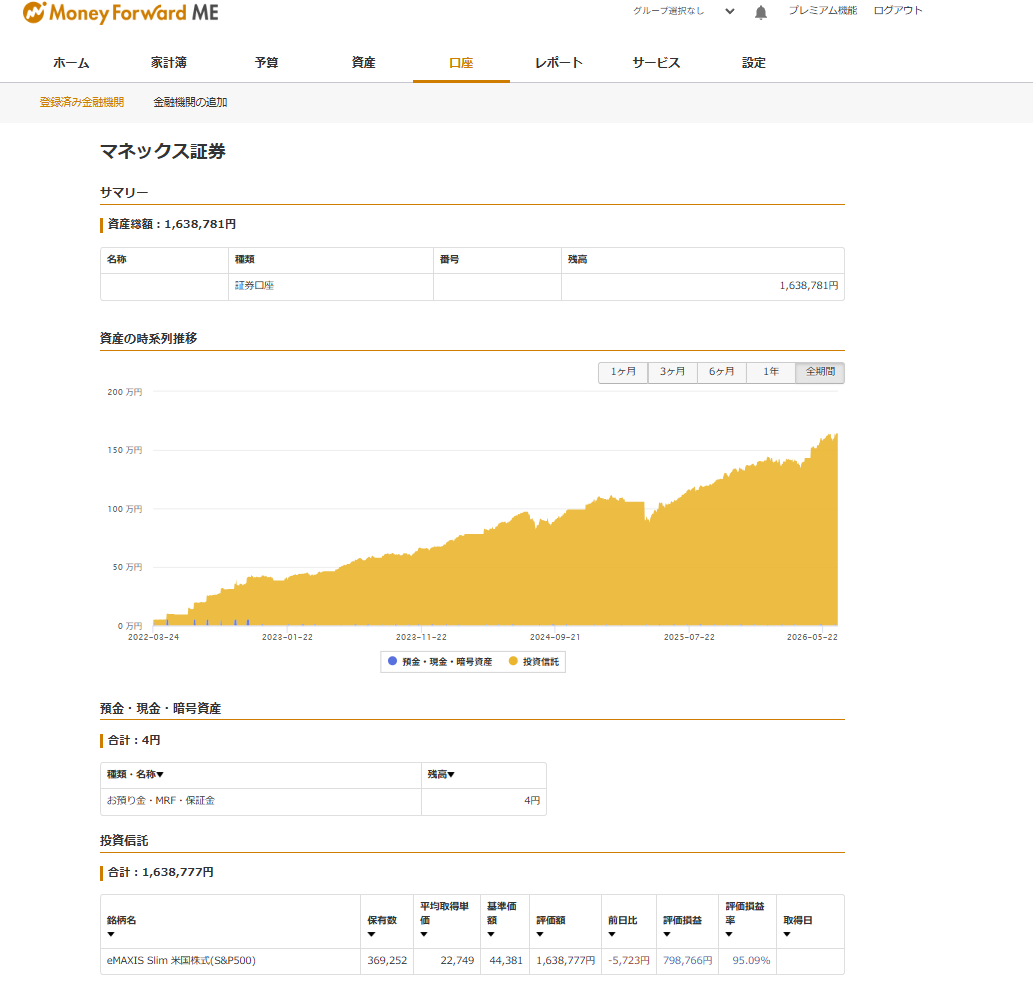Open 資産 tab
The width and height of the screenshot is (1033, 992).
click(364, 63)
